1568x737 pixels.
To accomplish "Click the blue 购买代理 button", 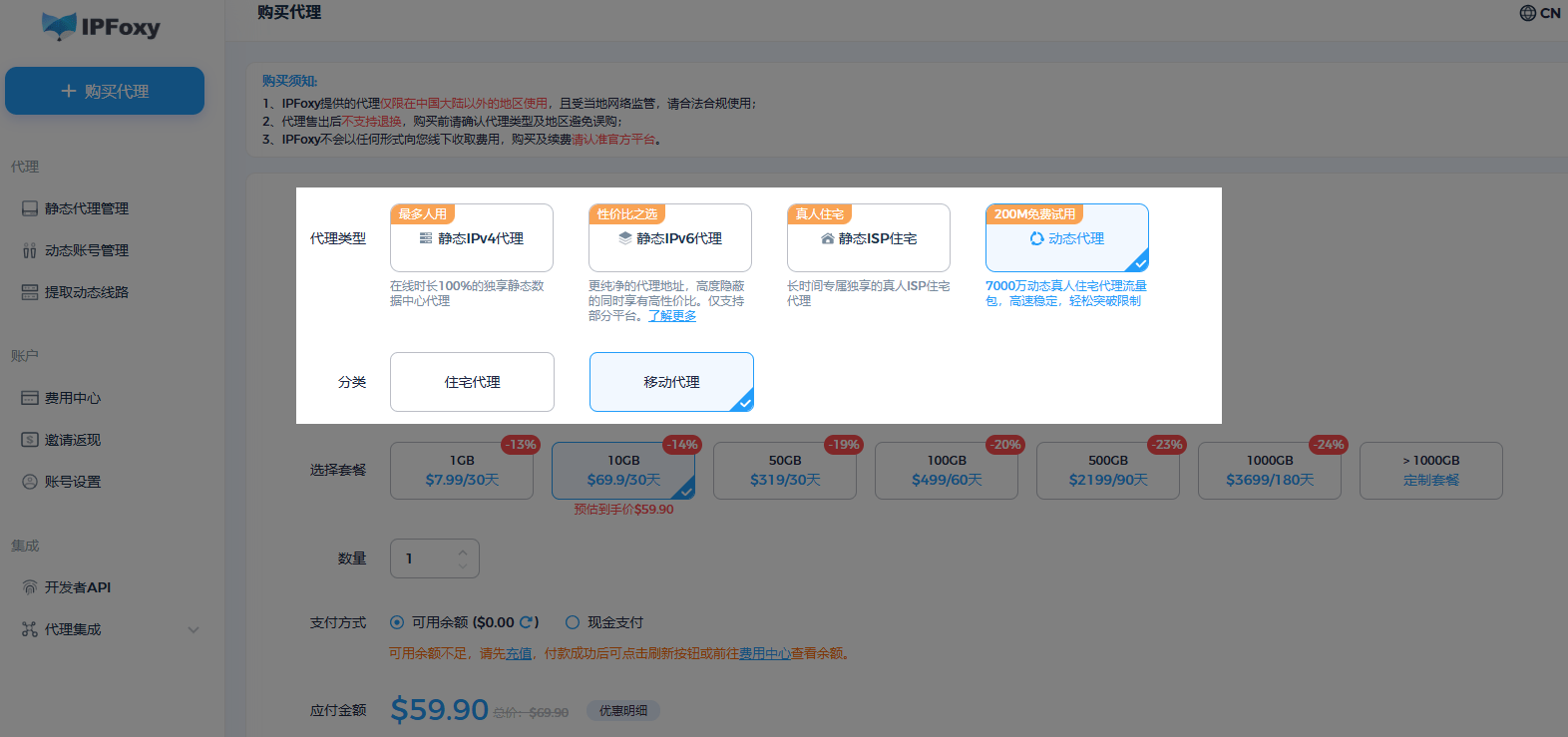I will [x=105, y=91].
